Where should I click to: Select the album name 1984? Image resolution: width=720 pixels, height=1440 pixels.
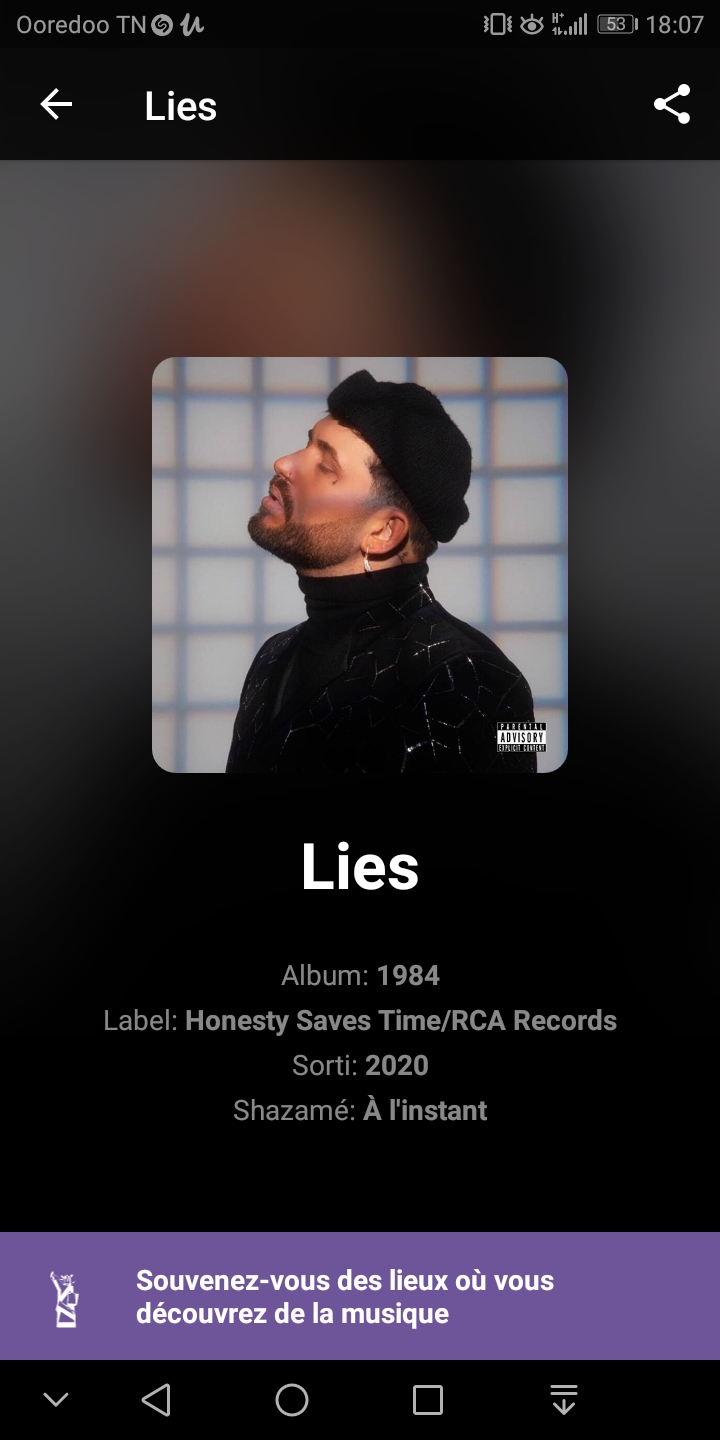[408, 976]
